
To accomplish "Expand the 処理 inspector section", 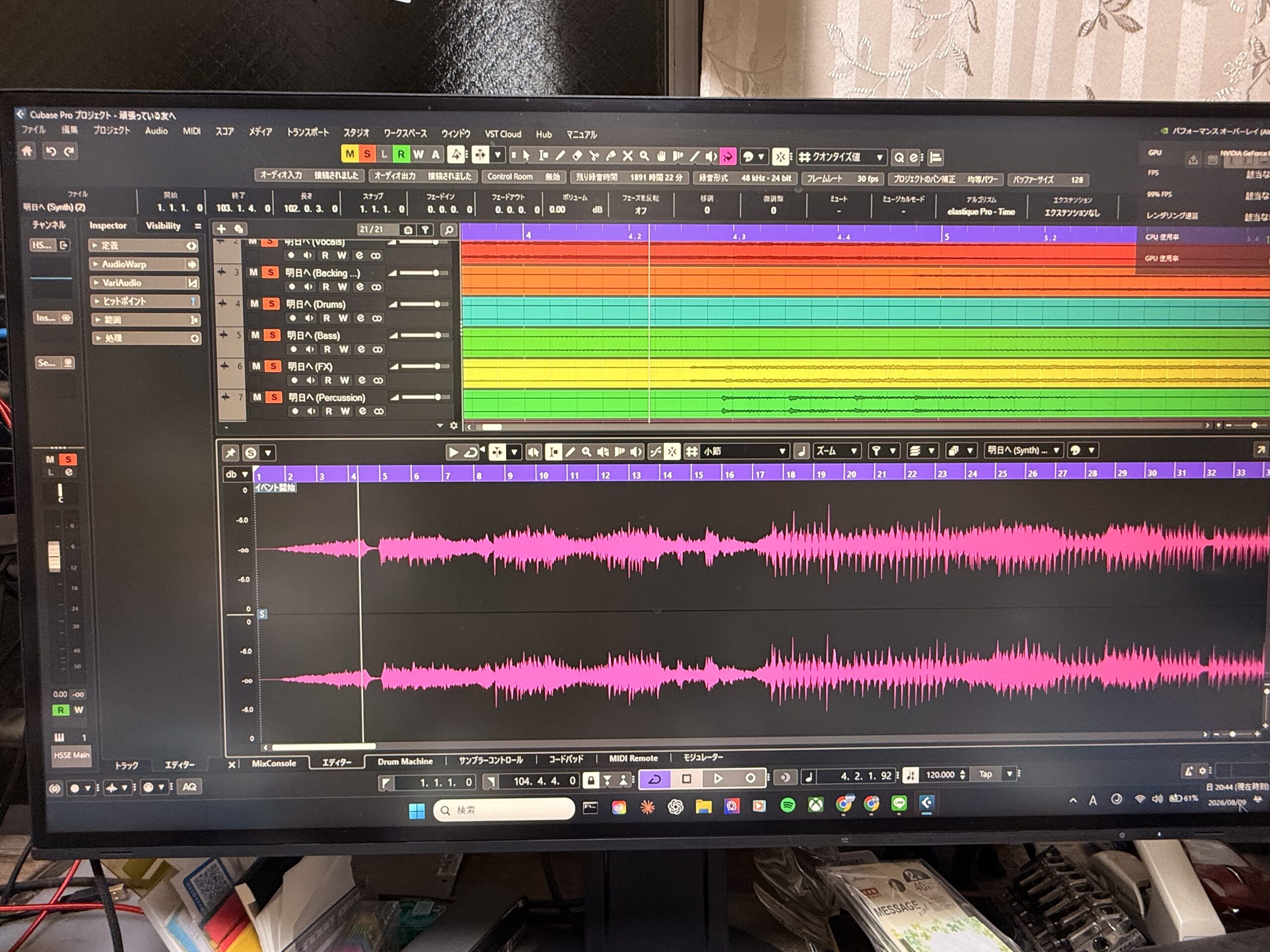I will 146,338.
